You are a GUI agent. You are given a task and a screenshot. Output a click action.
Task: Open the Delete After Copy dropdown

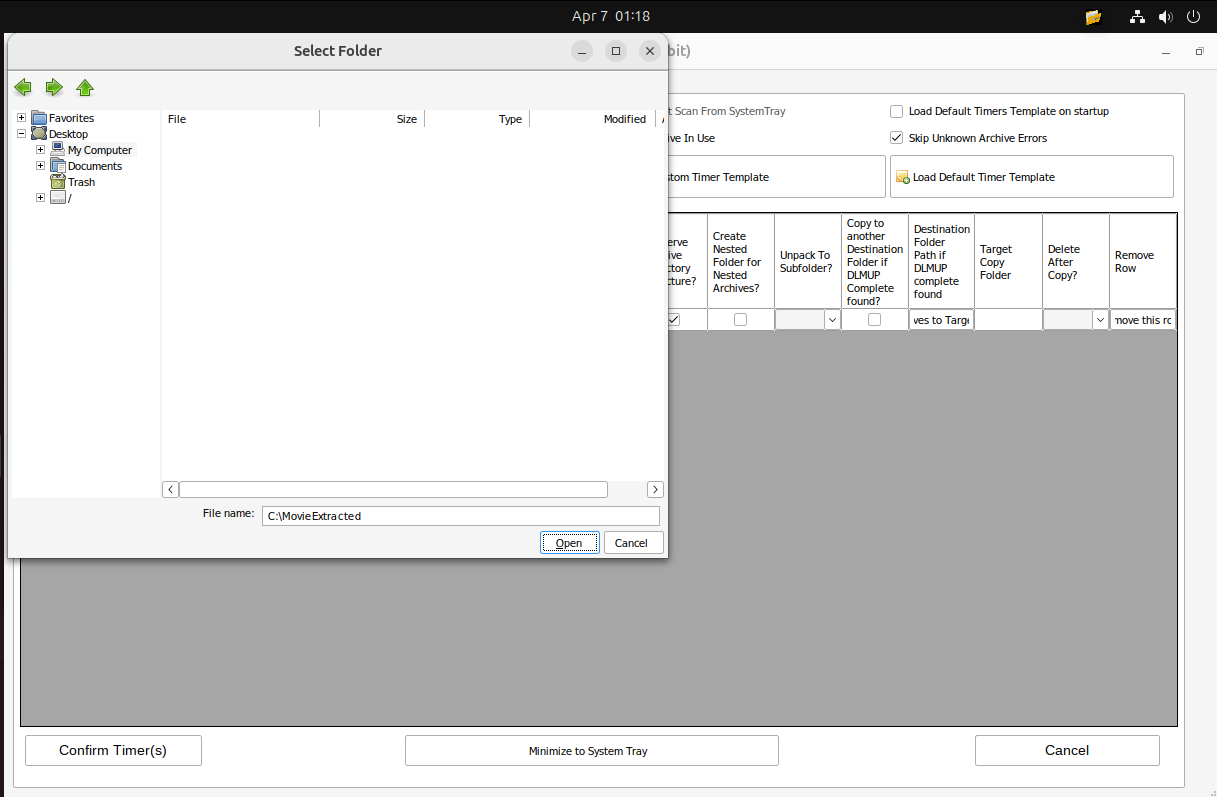1100,320
